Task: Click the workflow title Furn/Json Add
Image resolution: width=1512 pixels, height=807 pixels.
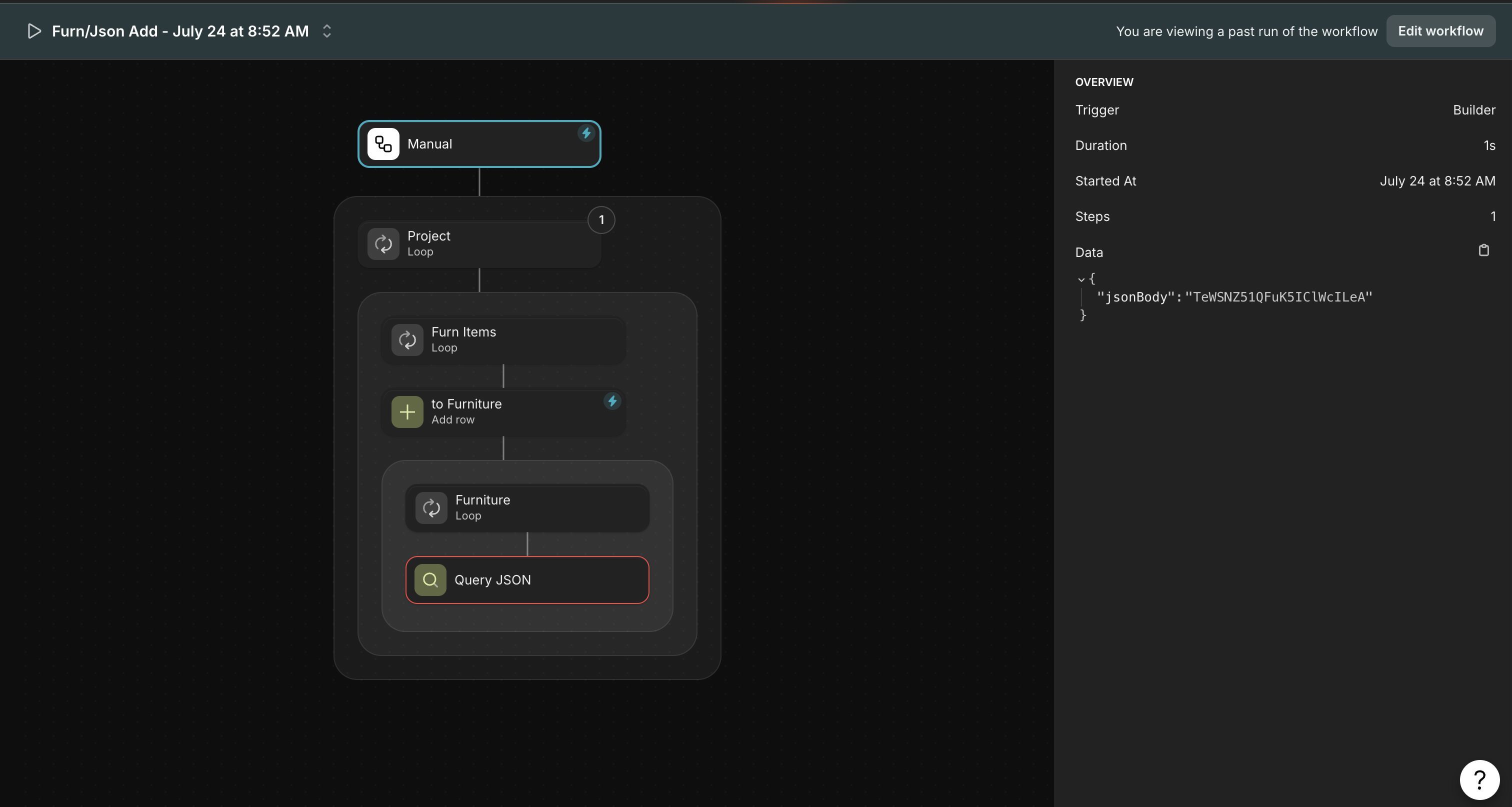Action: [180, 31]
